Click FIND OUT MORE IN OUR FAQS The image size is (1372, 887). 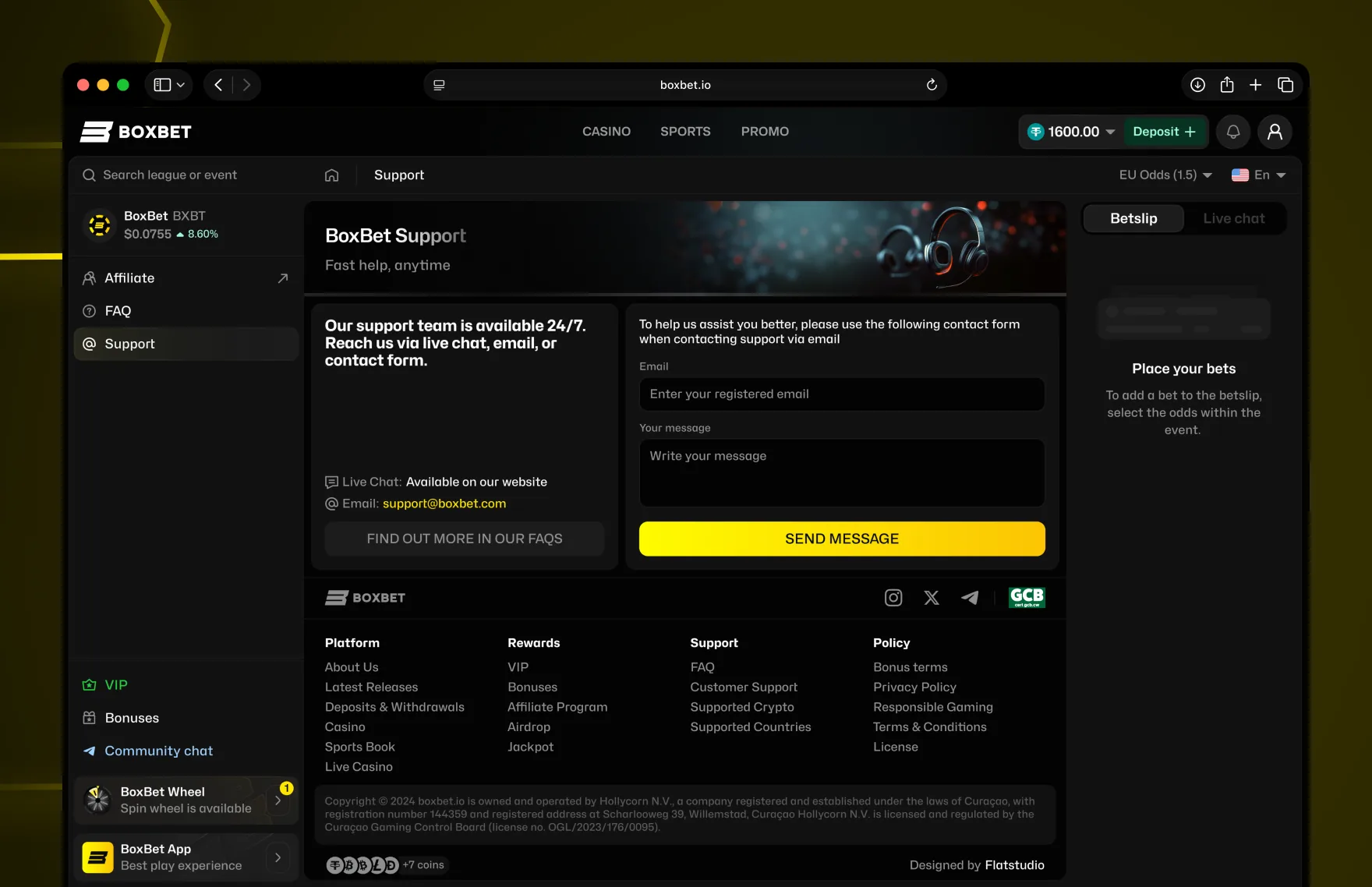[x=465, y=539]
